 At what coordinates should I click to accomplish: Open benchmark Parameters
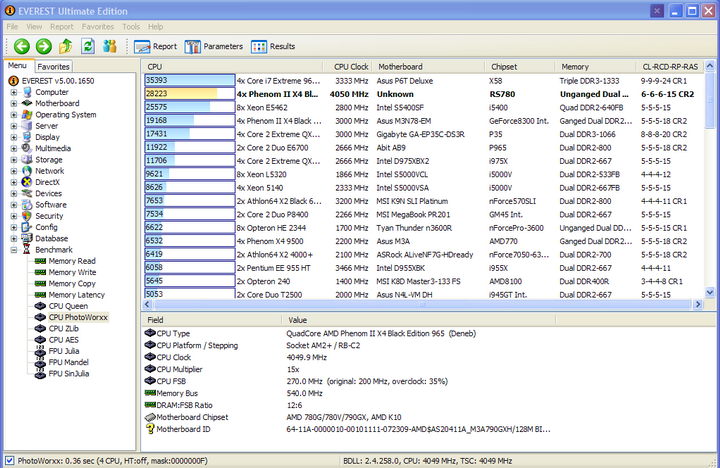[x=214, y=46]
